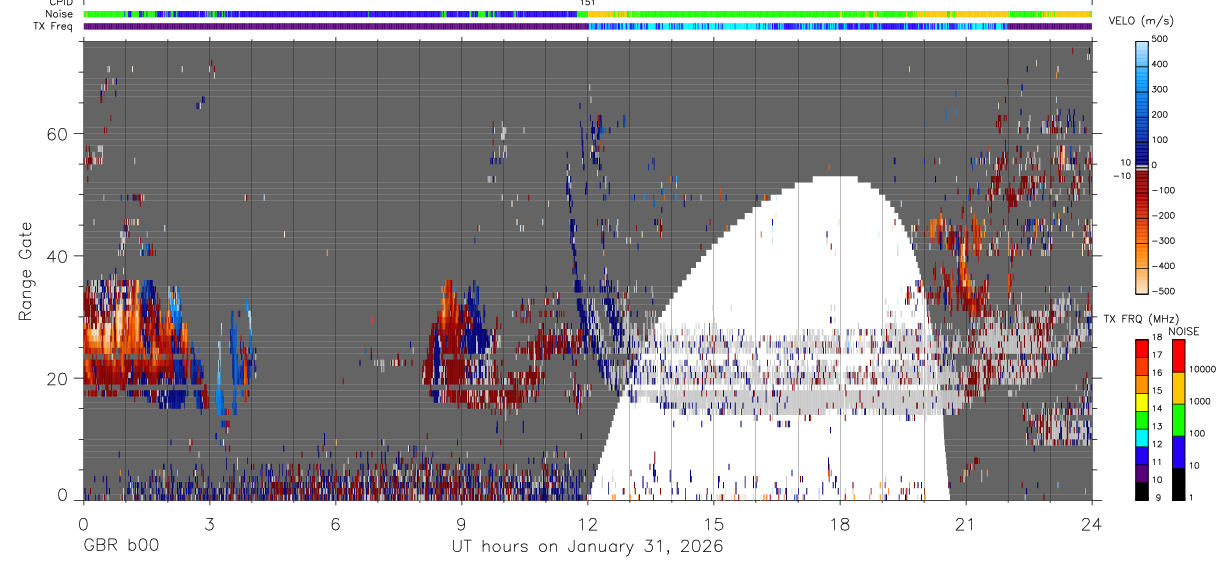Viewport: 1228px width, 567px height.
Task: Click the purple segment of the TX FRQ color bar
Action: tap(1142, 473)
